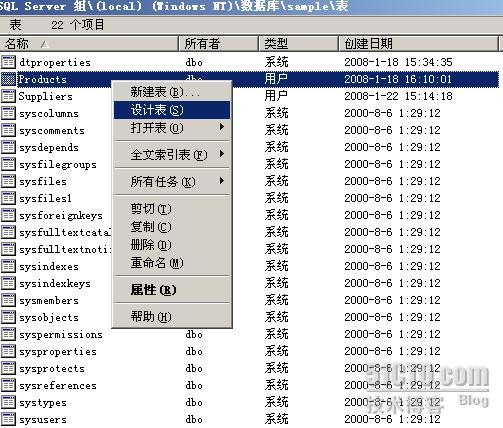Click 用户 type in the Suppliers row
Image resolution: width=503 pixels, height=428 pixels.
pos(276,96)
